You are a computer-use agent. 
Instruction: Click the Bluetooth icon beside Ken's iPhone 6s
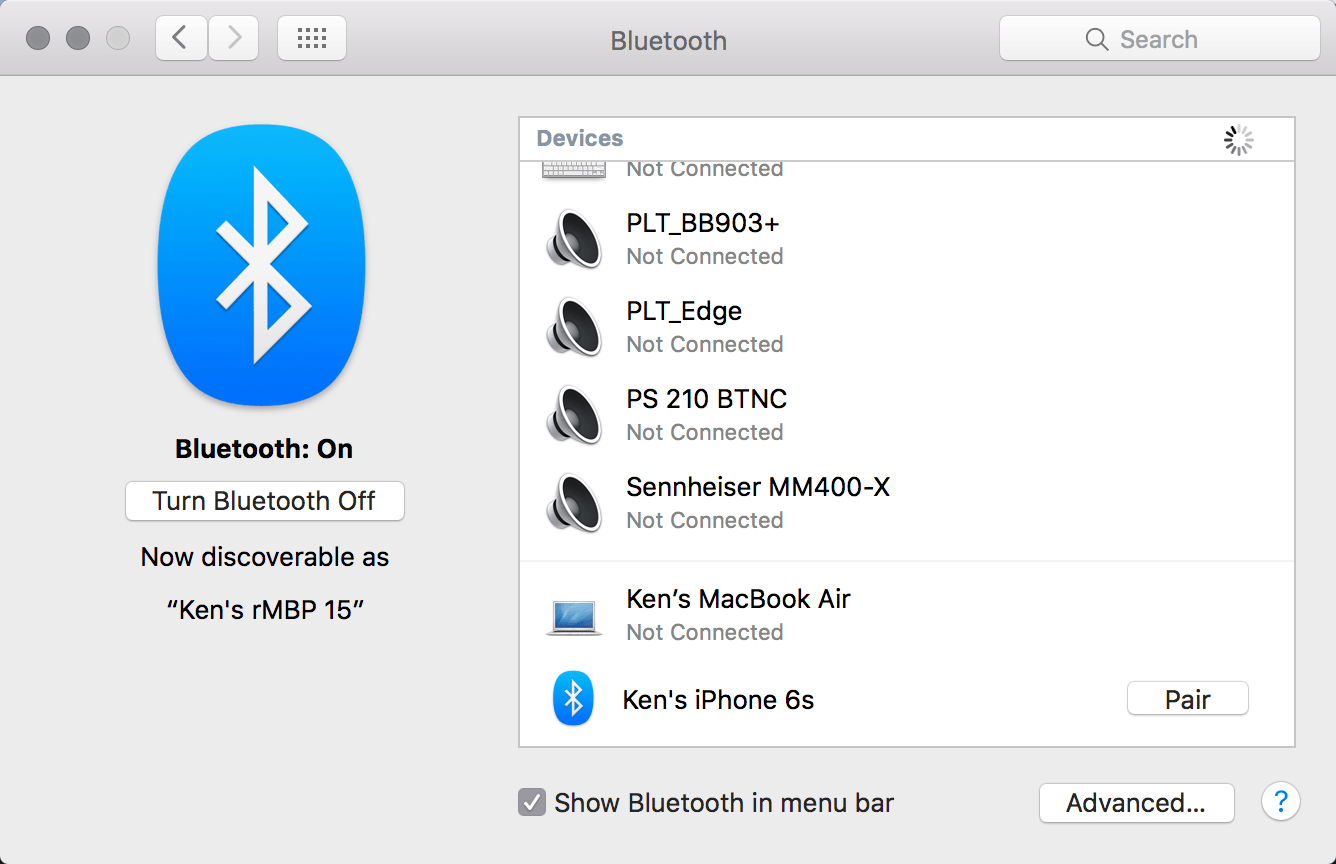pos(573,699)
